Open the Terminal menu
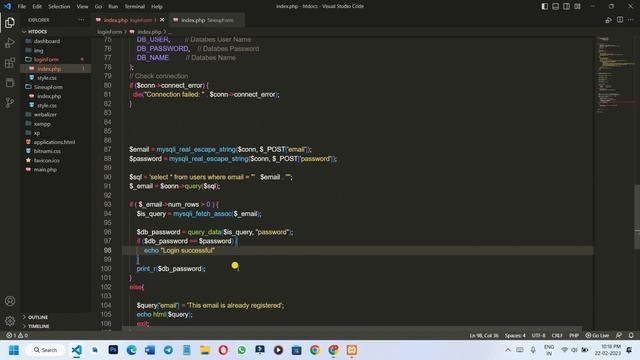Viewport: 640px width, 360px height. pyautogui.click(x=135, y=7)
